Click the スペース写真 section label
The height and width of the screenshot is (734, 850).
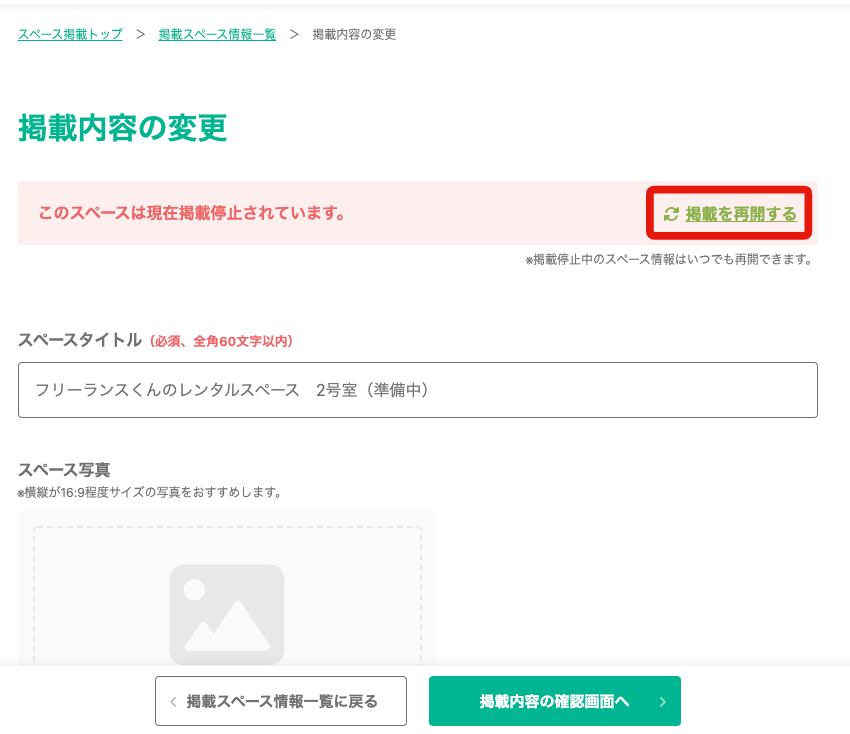[x=64, y=470]
